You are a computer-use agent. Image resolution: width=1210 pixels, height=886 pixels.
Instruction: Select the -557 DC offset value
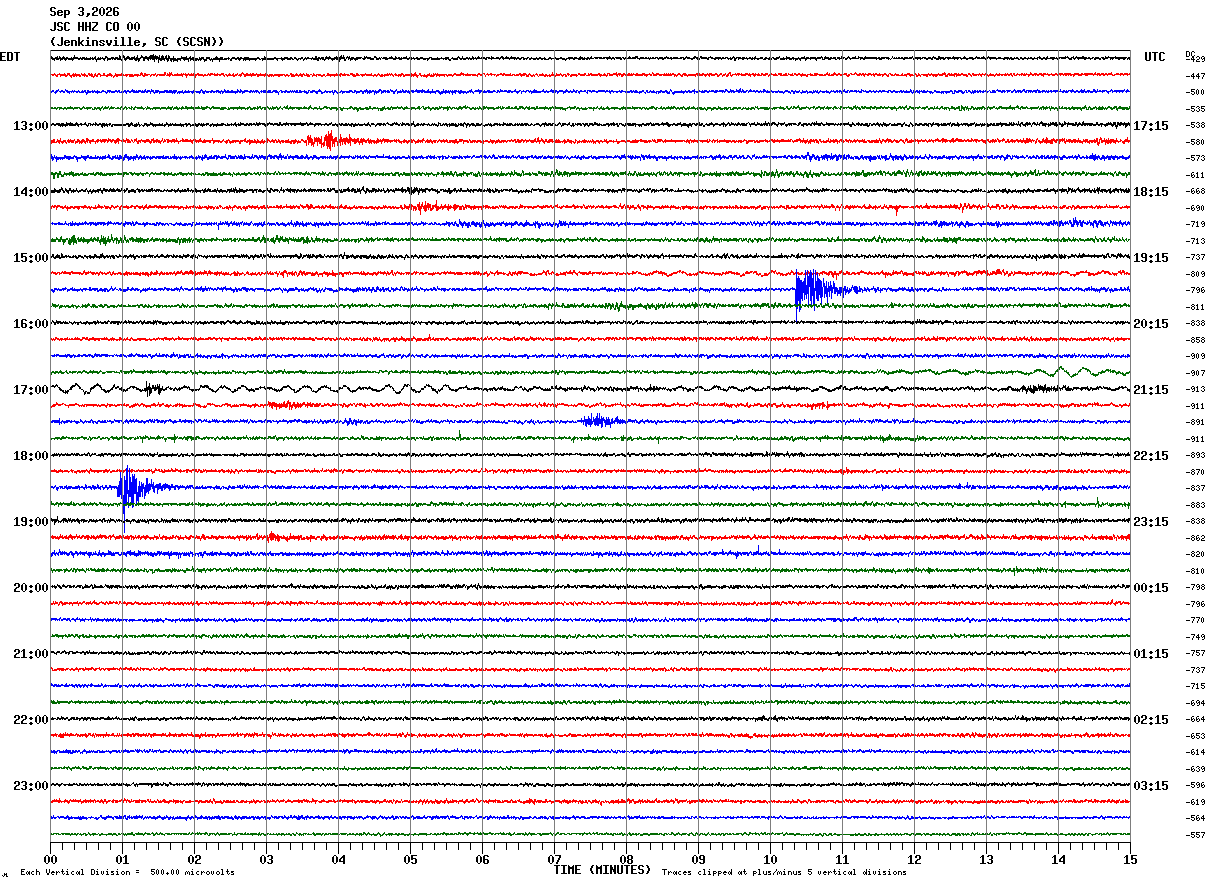(1195, 835)
